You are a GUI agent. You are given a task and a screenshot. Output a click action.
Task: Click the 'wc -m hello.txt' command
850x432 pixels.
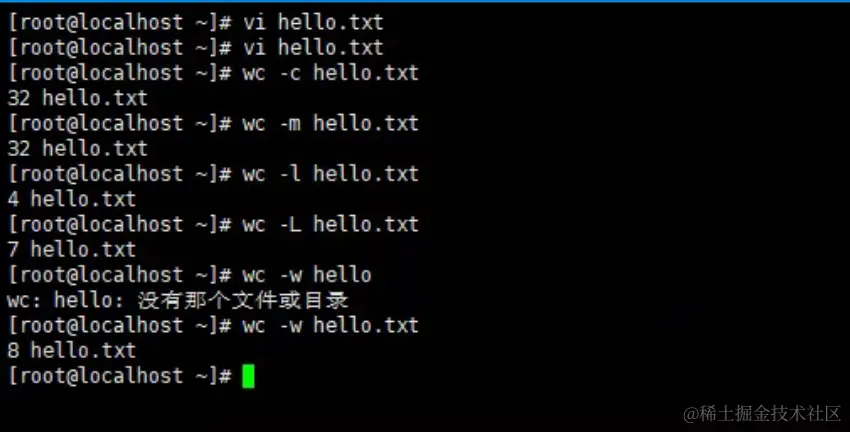[x=331, y=124]
